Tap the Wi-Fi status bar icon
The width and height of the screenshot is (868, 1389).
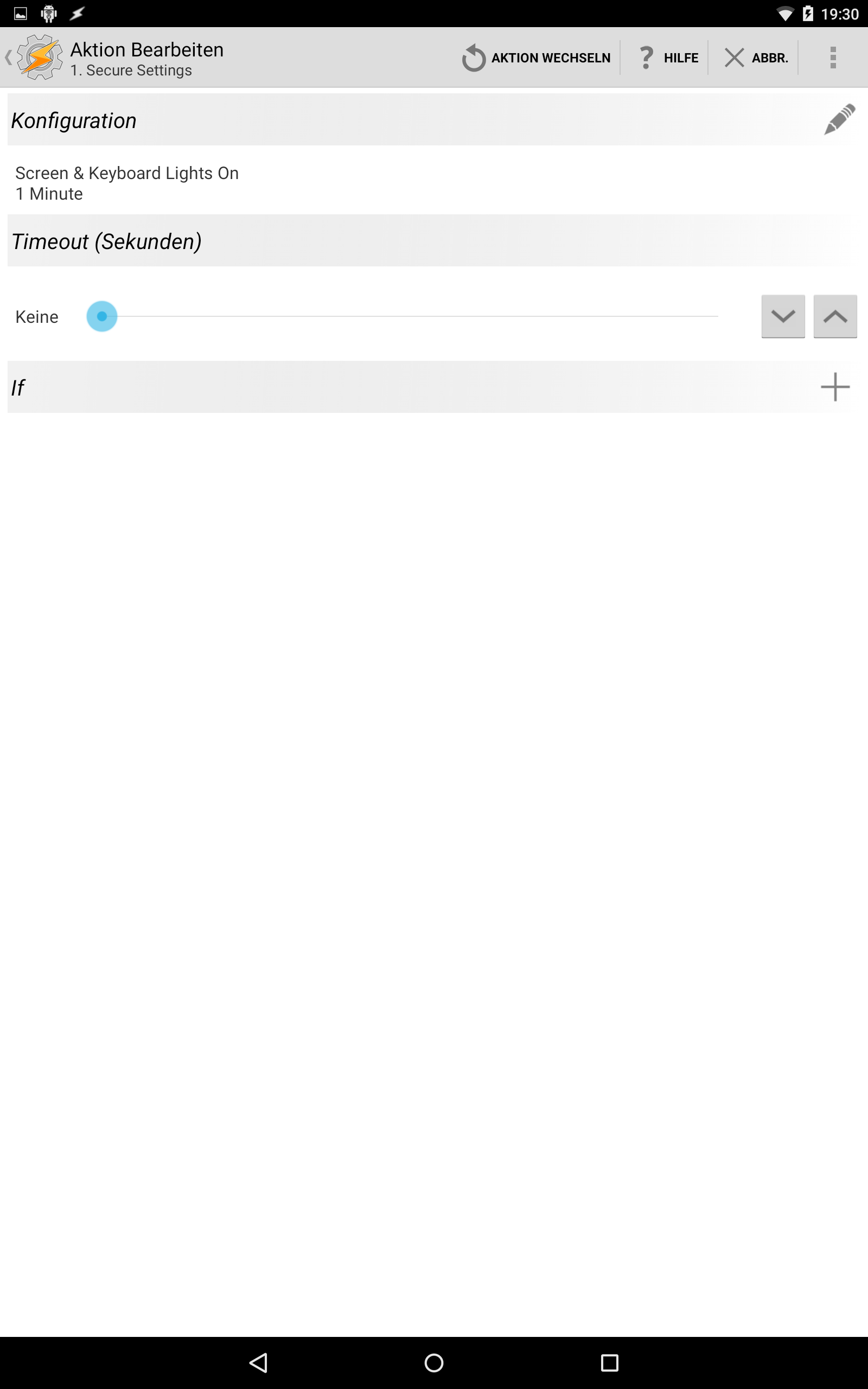point(784,14)
